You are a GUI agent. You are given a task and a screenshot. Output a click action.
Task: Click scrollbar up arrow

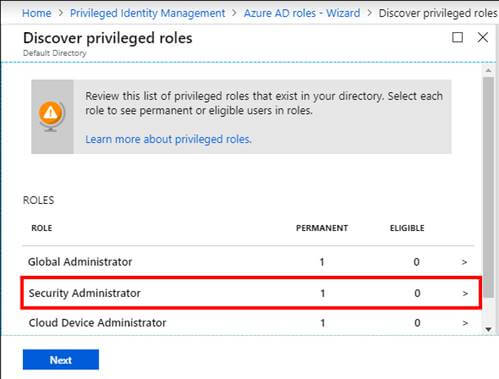tap(488, 71)
